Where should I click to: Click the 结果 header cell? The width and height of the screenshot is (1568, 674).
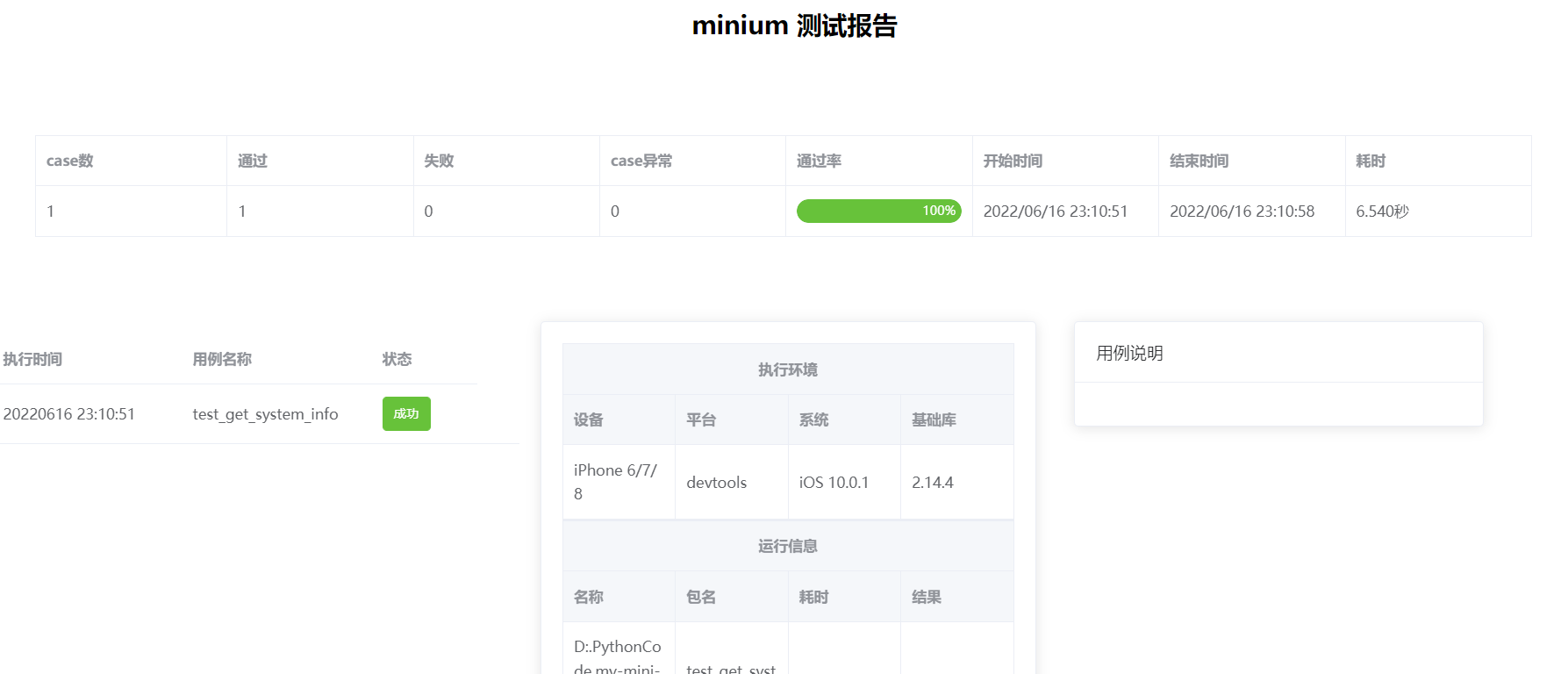957,597
